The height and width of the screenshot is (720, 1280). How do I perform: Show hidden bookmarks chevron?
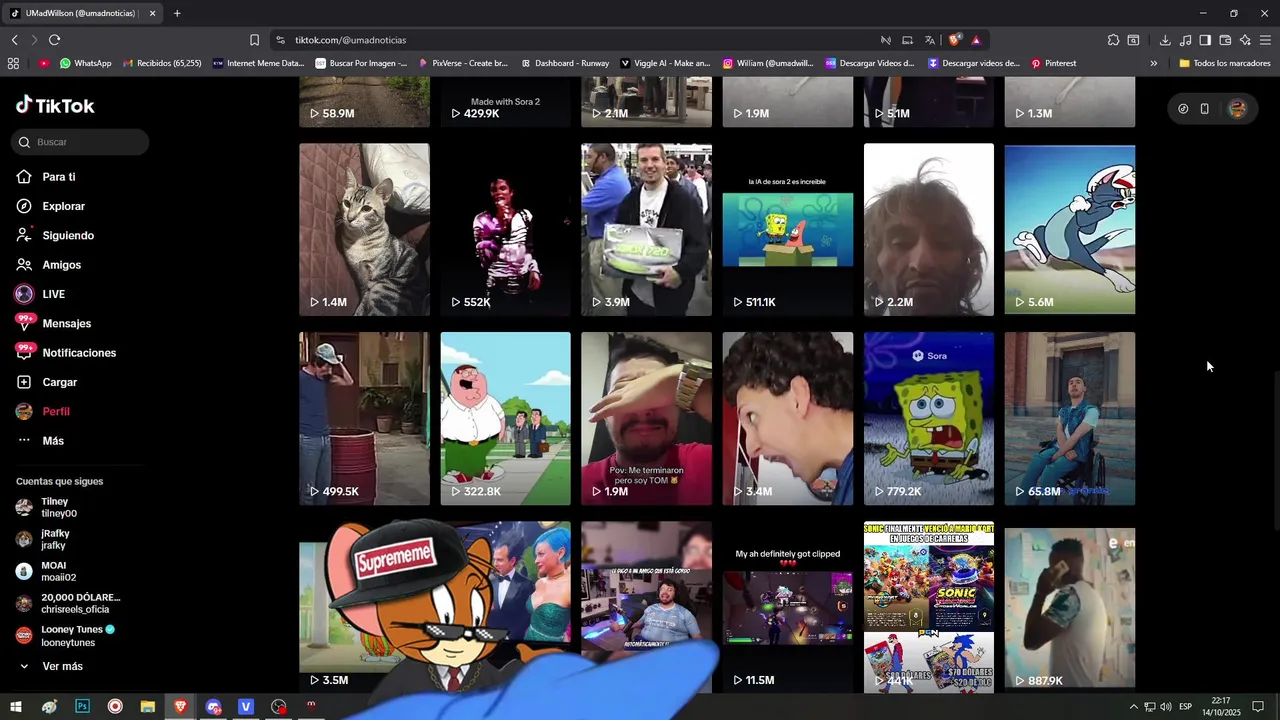pyautogui.click(x=1153, y=63)
